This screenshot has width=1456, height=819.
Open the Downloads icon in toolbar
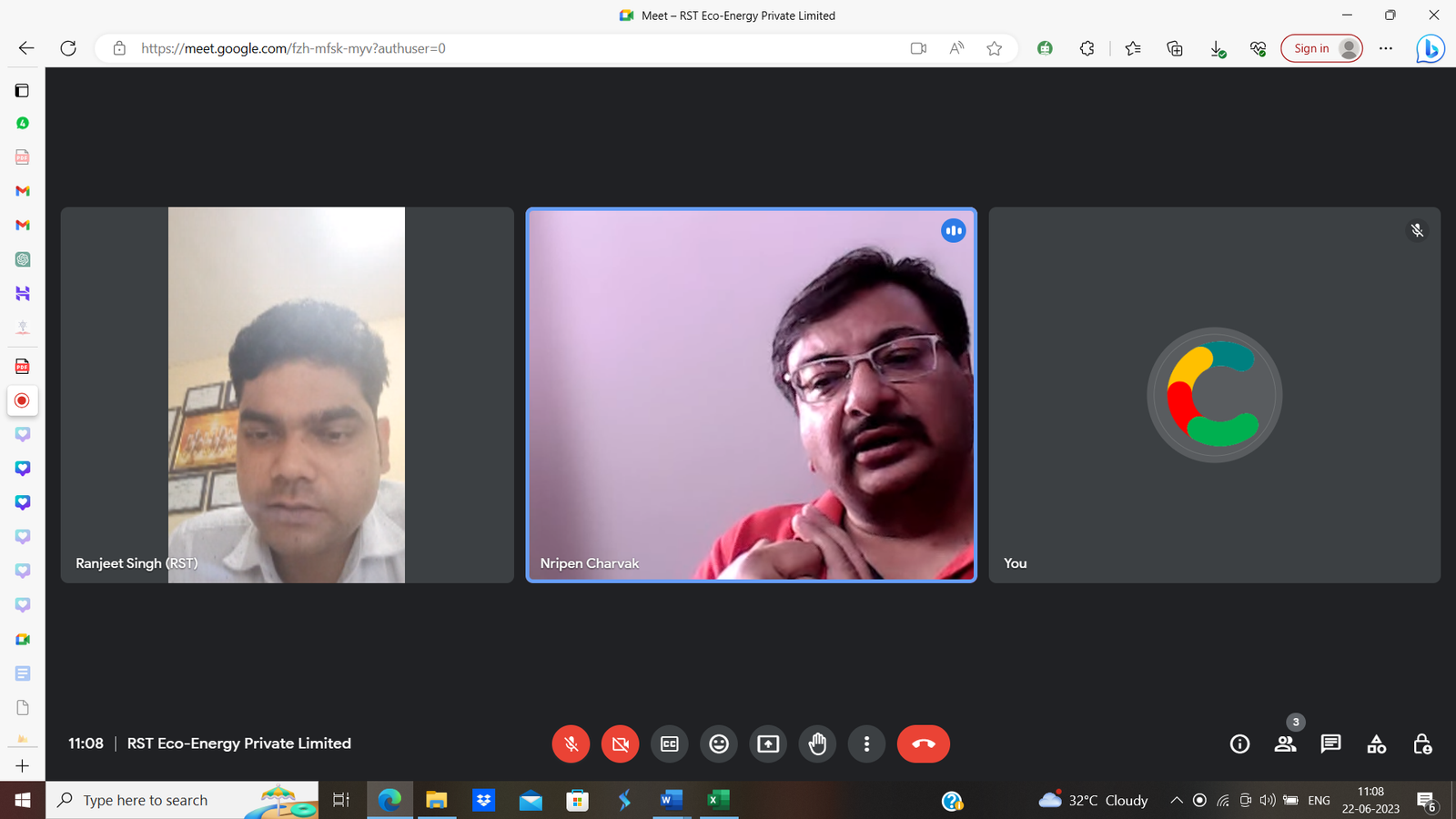tap(1218, 49)
